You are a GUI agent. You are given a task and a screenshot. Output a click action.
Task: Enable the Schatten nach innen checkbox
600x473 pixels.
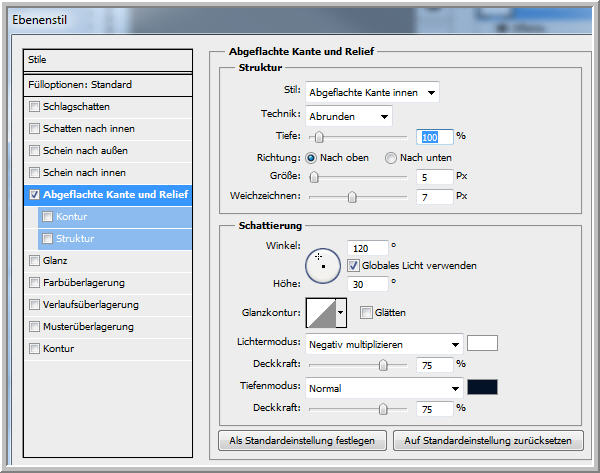[34, 129]
